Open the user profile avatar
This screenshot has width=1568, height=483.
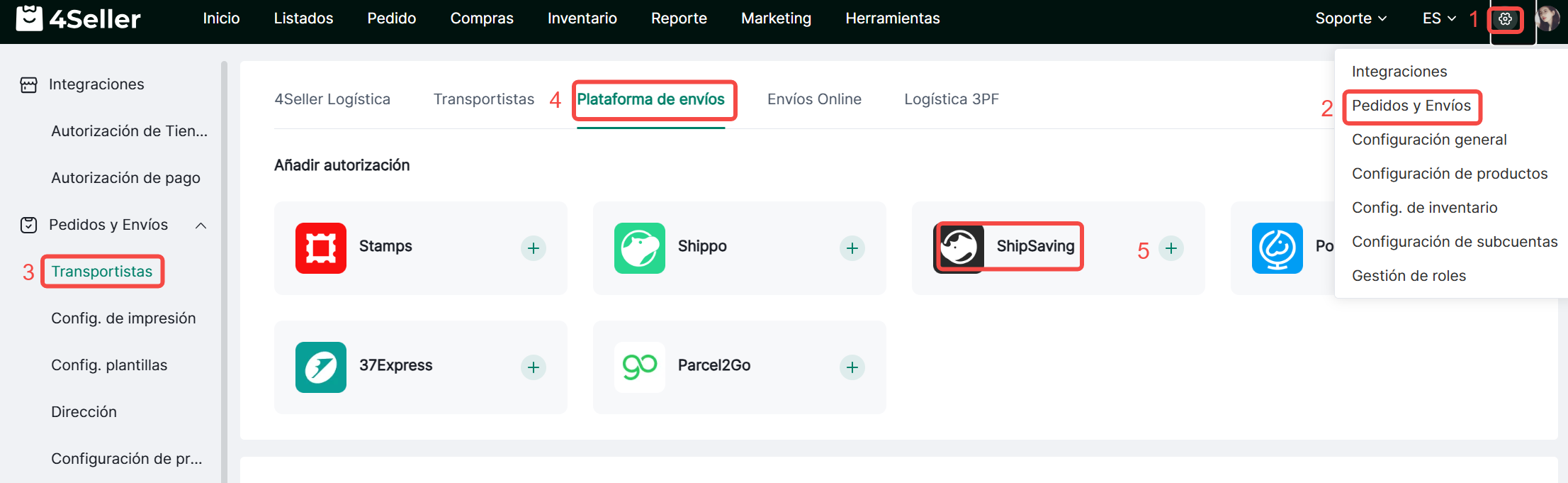(x=1547, y=19)
